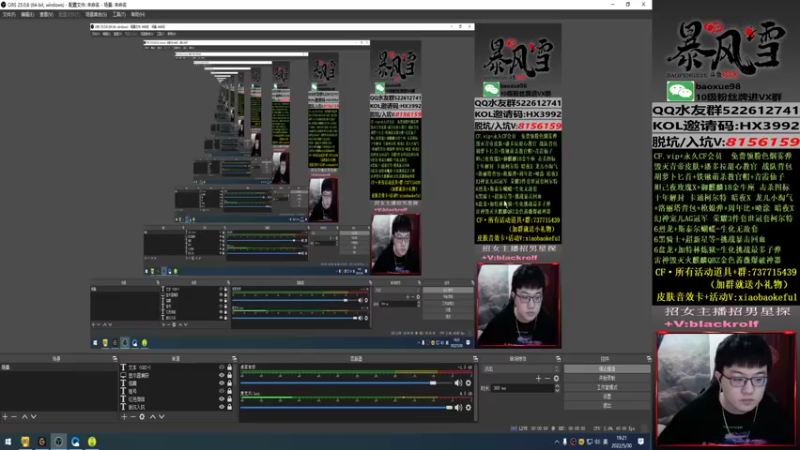This screenshot has width=800, height=450.
Task: Select the 脱坑入坑 text source row
Action: [x=176, y=407]
